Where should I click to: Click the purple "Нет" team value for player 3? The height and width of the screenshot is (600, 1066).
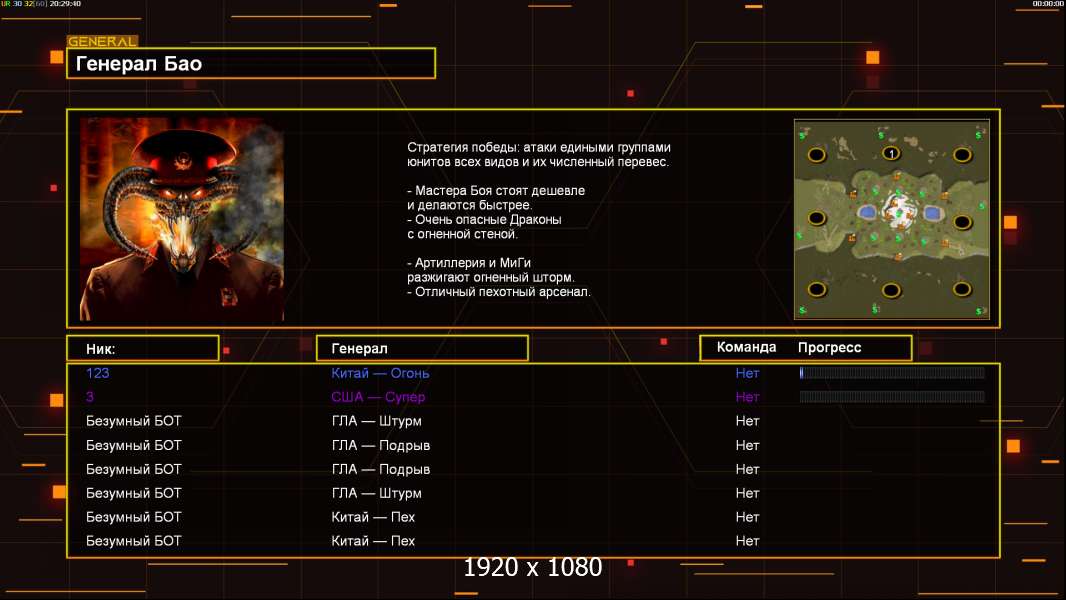pyautogui.click(x=747, y=396)
